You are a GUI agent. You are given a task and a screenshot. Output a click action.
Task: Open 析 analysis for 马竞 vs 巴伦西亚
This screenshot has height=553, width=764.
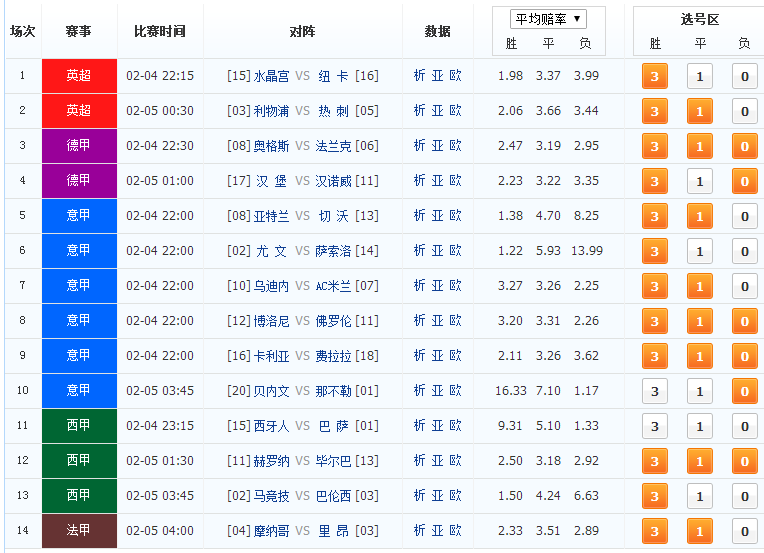[420, 496]
